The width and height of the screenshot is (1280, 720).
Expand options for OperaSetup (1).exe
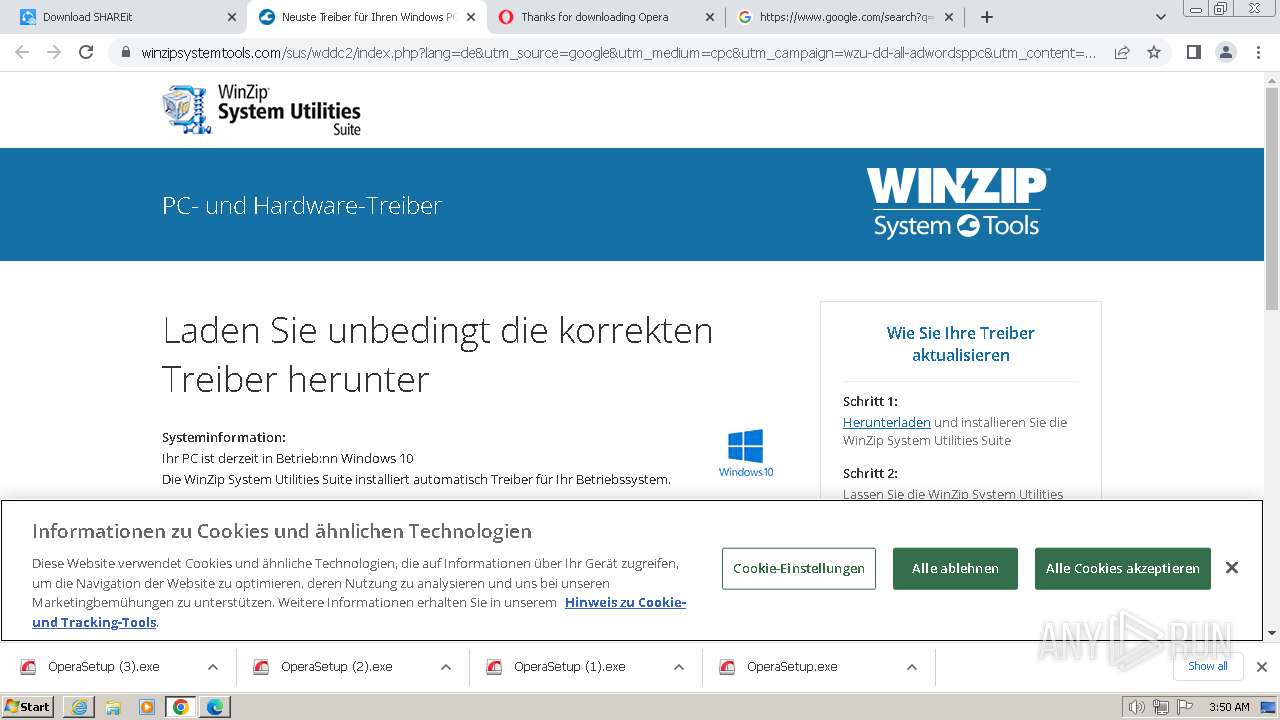pyautogui.click(x=679, y=666)
